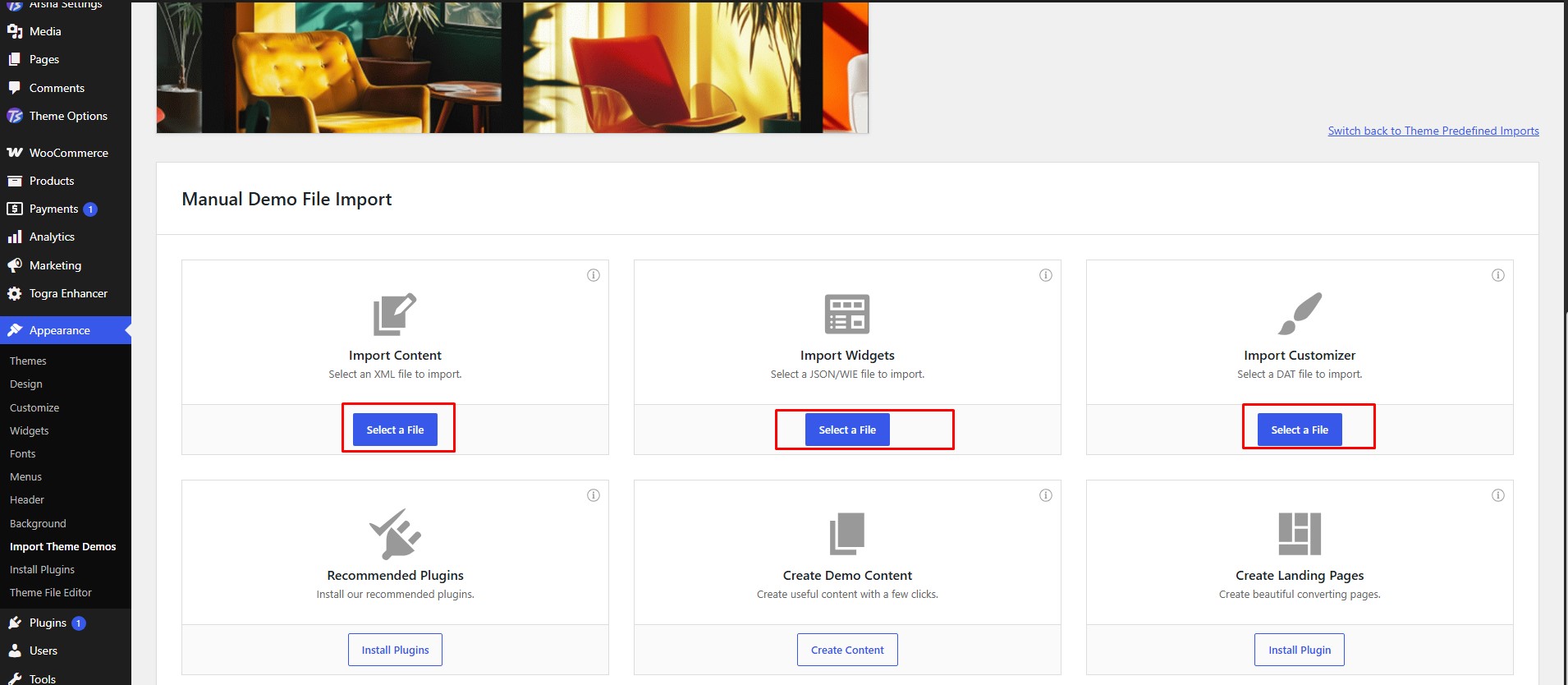
Task: Show info for Create Demo Content card
Action: tap(1046, 495)
